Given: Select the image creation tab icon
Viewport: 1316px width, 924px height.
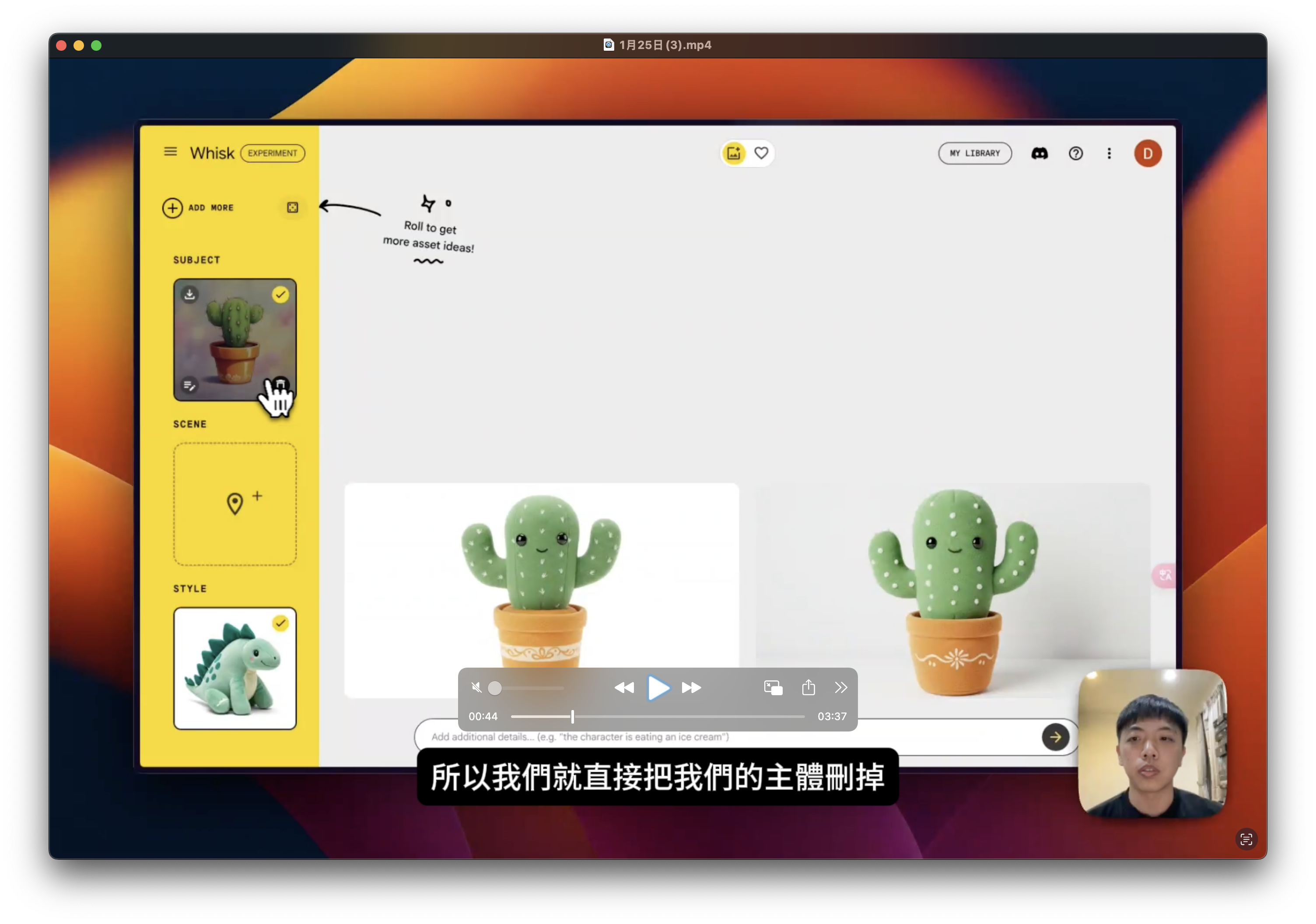Looking at the screenshot, I should pyautogui.click(x=734, y=154).
